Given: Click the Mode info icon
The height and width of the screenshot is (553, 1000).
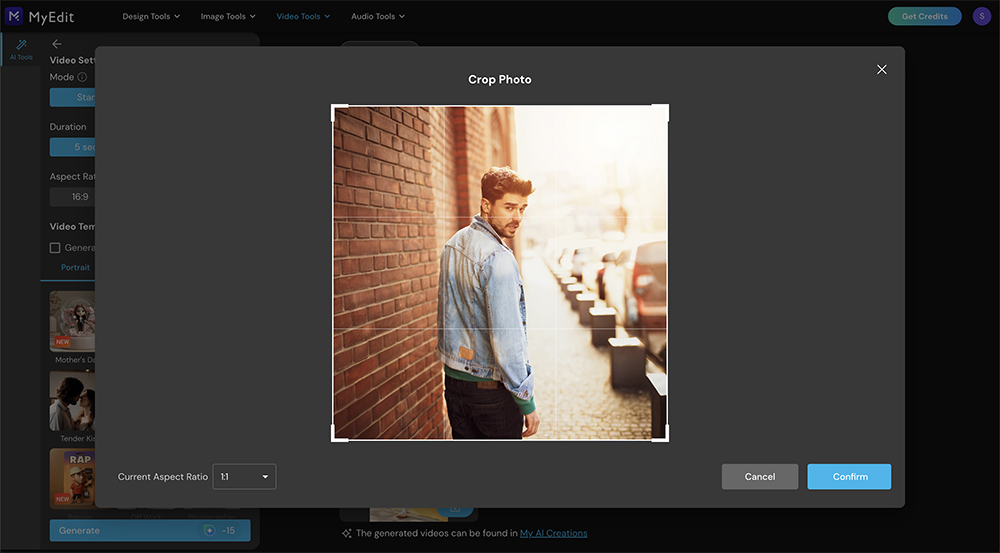Looking at the screenshot, I should tap(82, 77).
